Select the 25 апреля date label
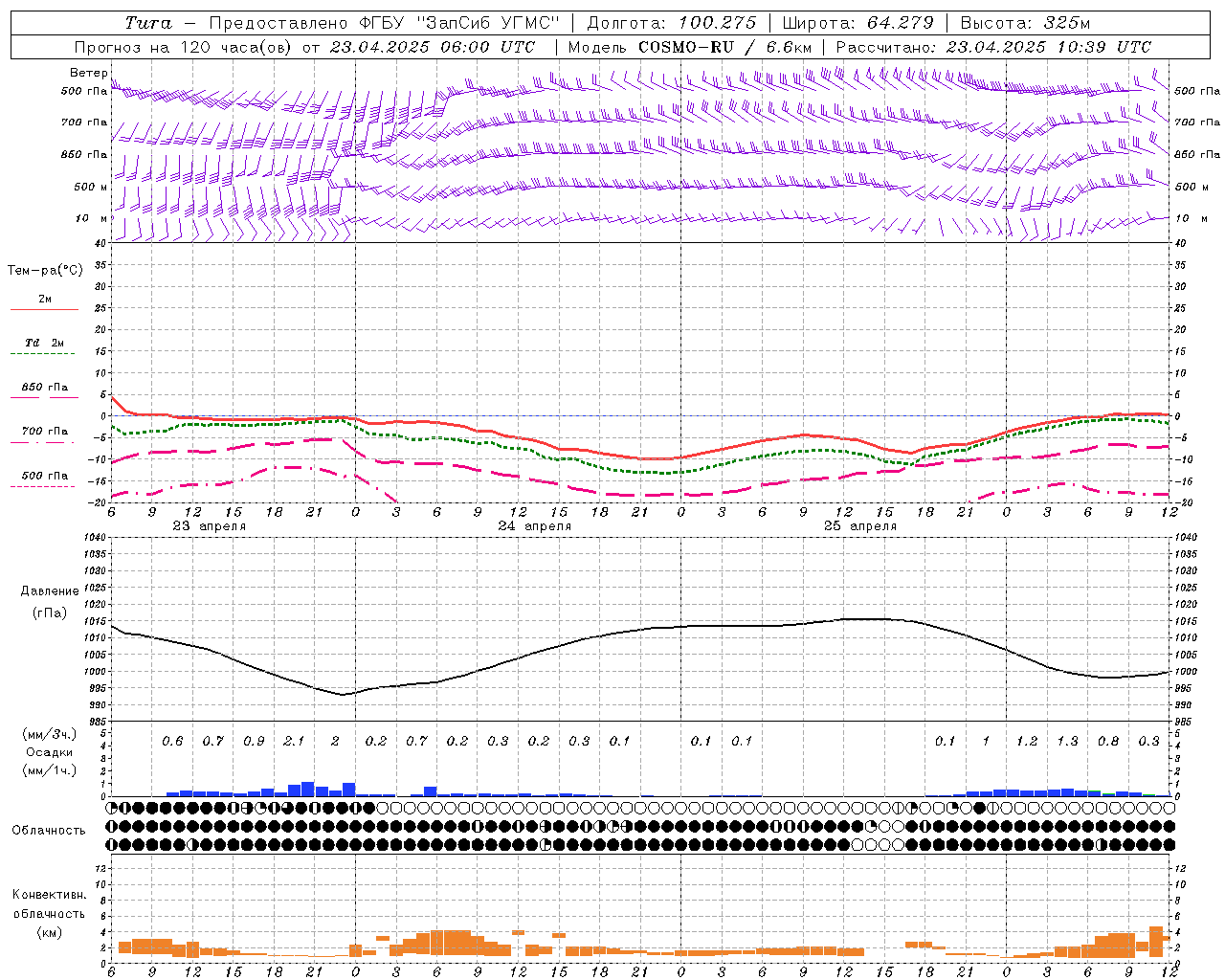The width and height of the screenshot is (1225, 980). point(859,526)
